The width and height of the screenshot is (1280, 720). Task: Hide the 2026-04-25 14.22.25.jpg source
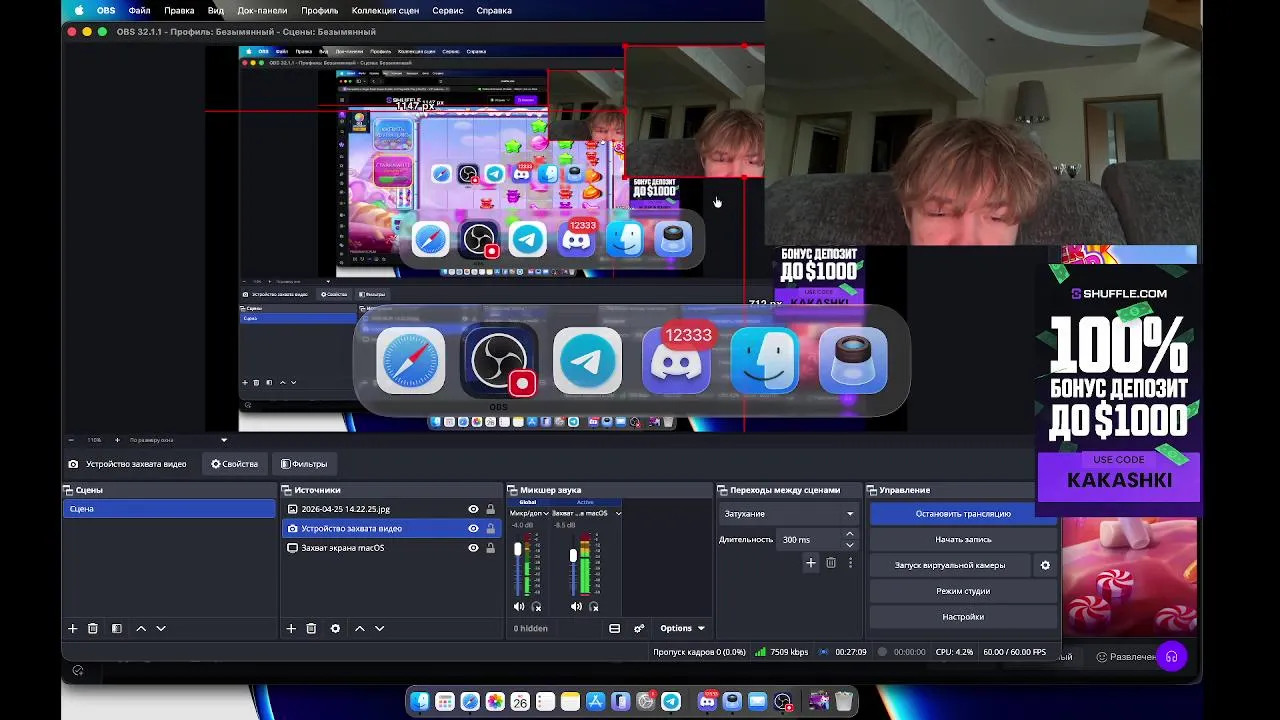tap(473, 509)
